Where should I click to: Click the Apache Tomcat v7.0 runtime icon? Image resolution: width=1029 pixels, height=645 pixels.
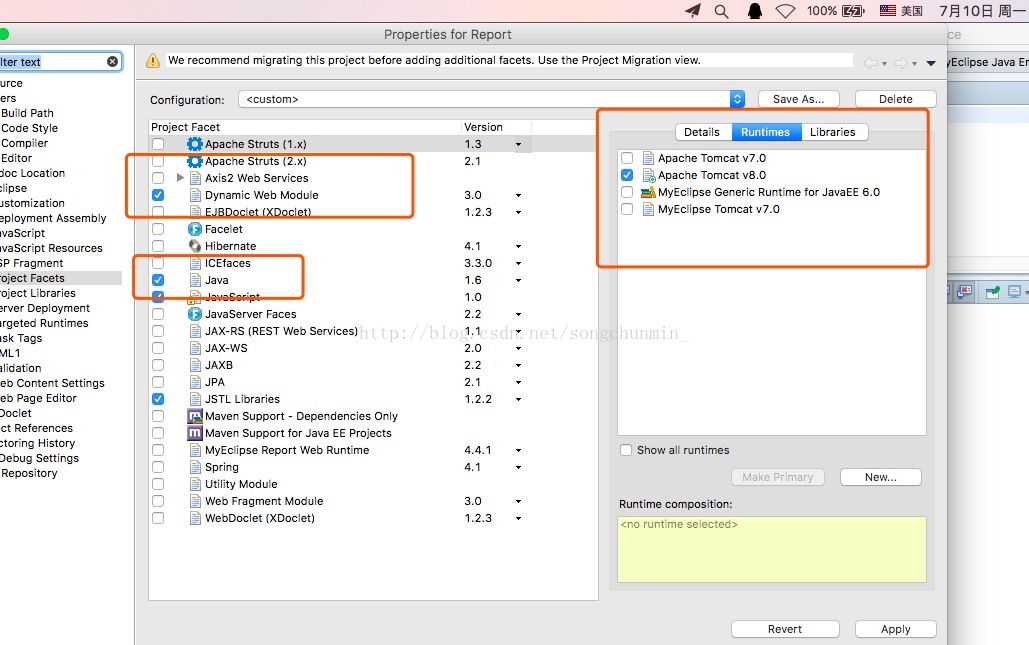[648, 158]
